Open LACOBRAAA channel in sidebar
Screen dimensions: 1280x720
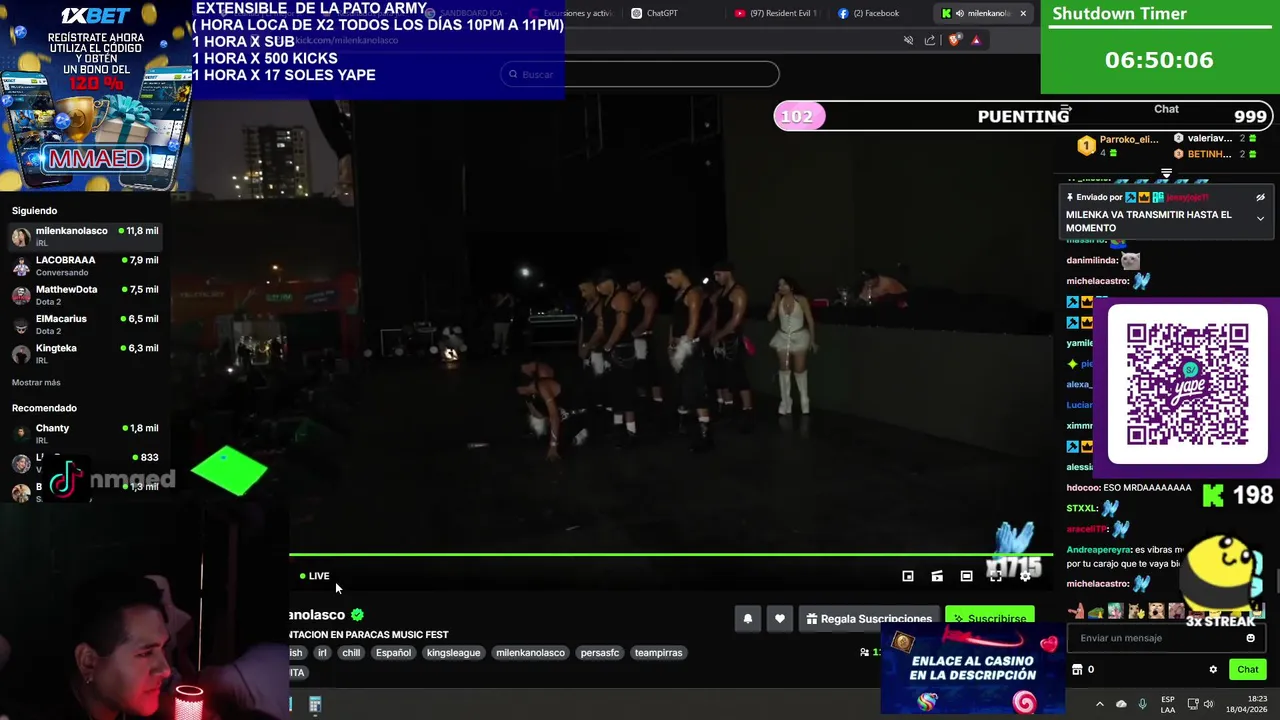(x=85, y=265)
